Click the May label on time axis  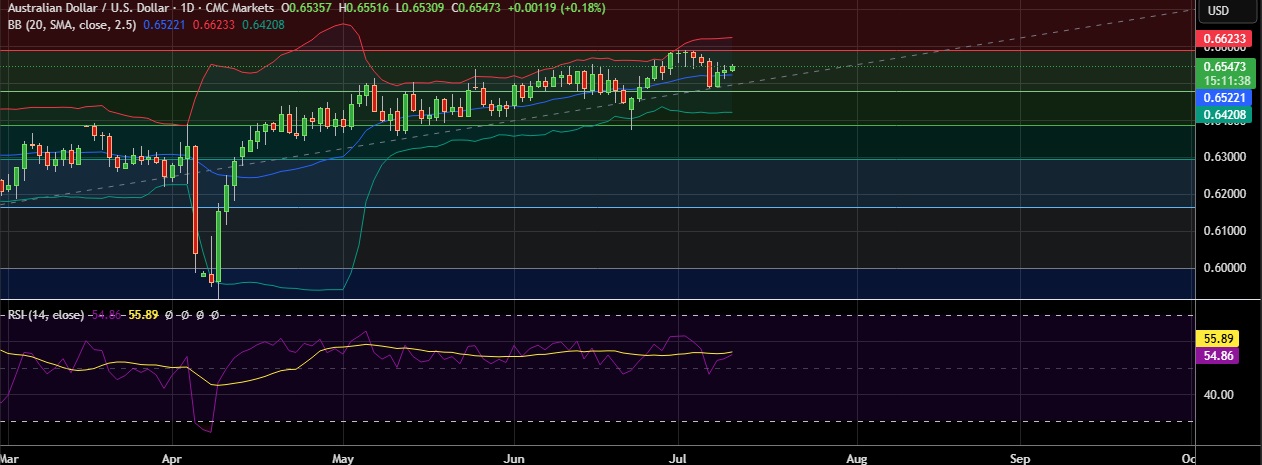pos(342,456)
